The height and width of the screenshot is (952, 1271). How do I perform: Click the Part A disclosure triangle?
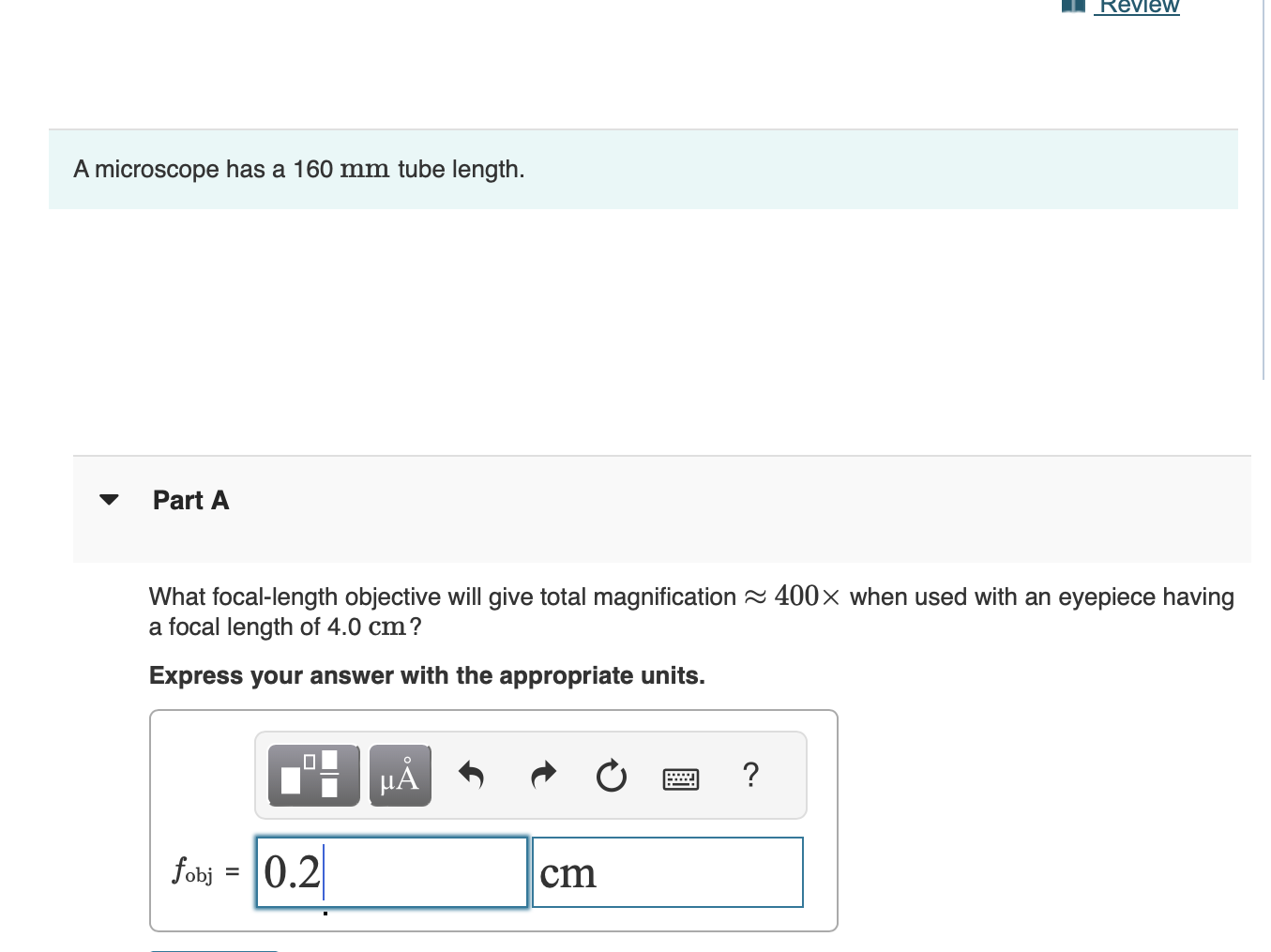point(109,499)
